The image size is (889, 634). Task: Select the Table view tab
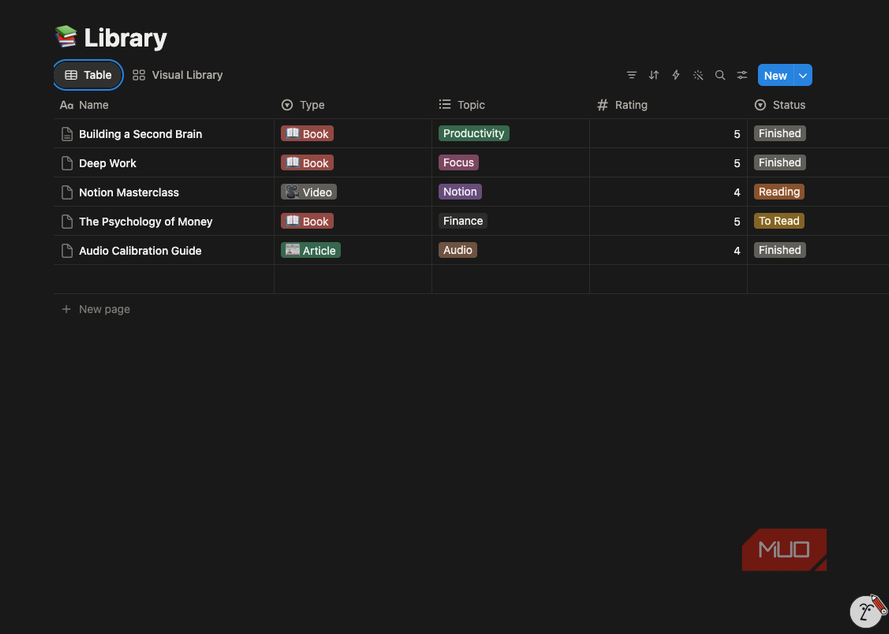[x=88, y=75]
